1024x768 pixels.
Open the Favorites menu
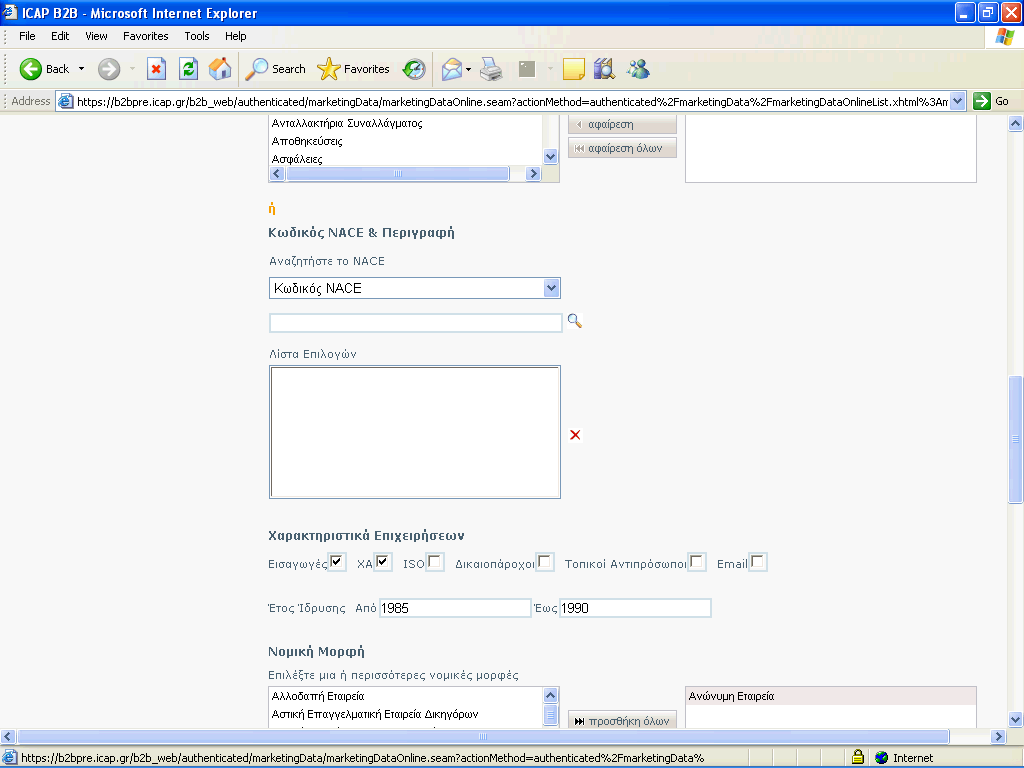click(146, 36)
